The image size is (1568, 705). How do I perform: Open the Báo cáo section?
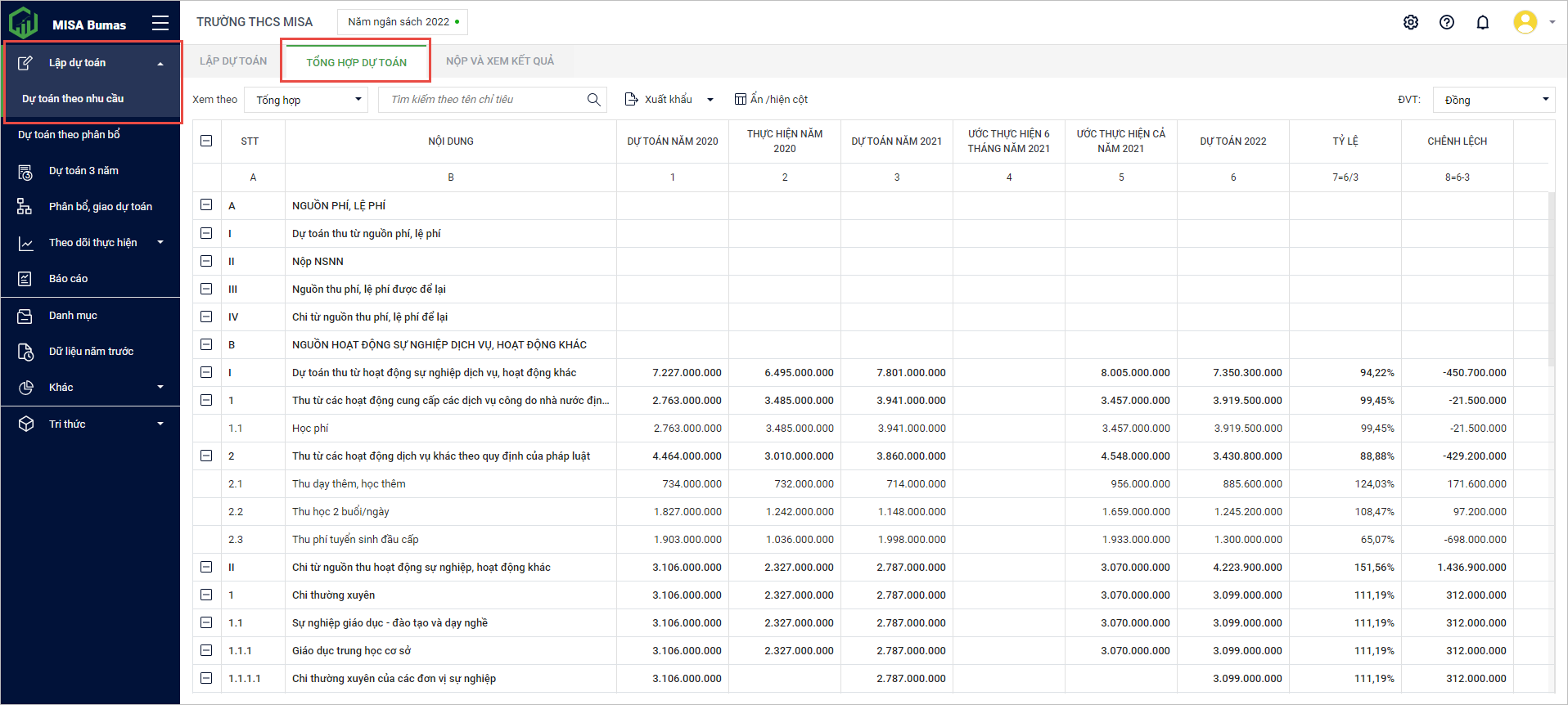point(68,279)
